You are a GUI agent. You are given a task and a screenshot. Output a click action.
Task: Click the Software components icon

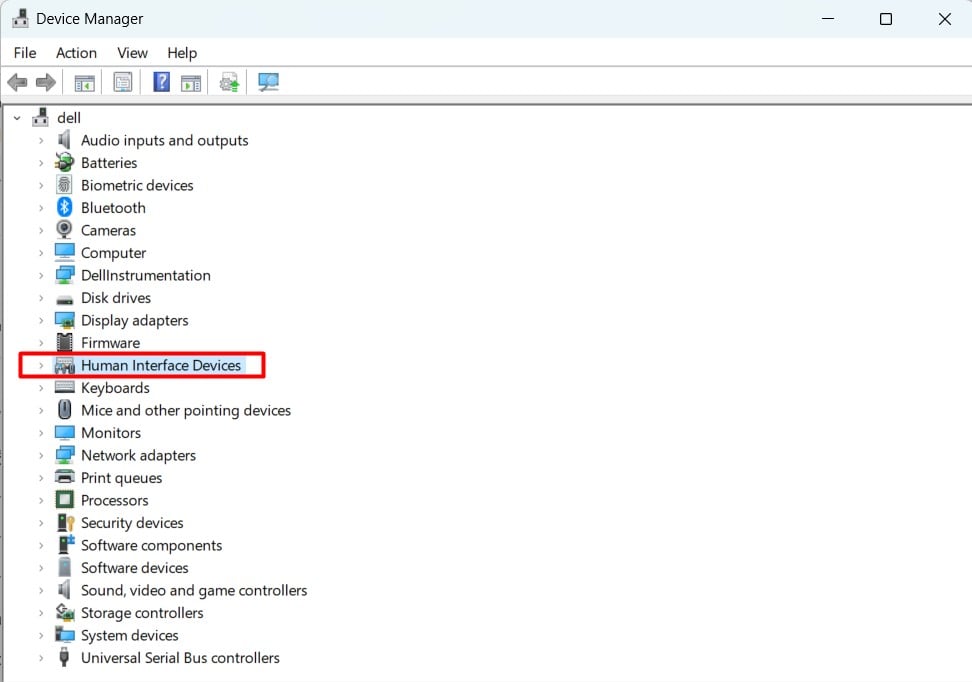coord(65,545)
